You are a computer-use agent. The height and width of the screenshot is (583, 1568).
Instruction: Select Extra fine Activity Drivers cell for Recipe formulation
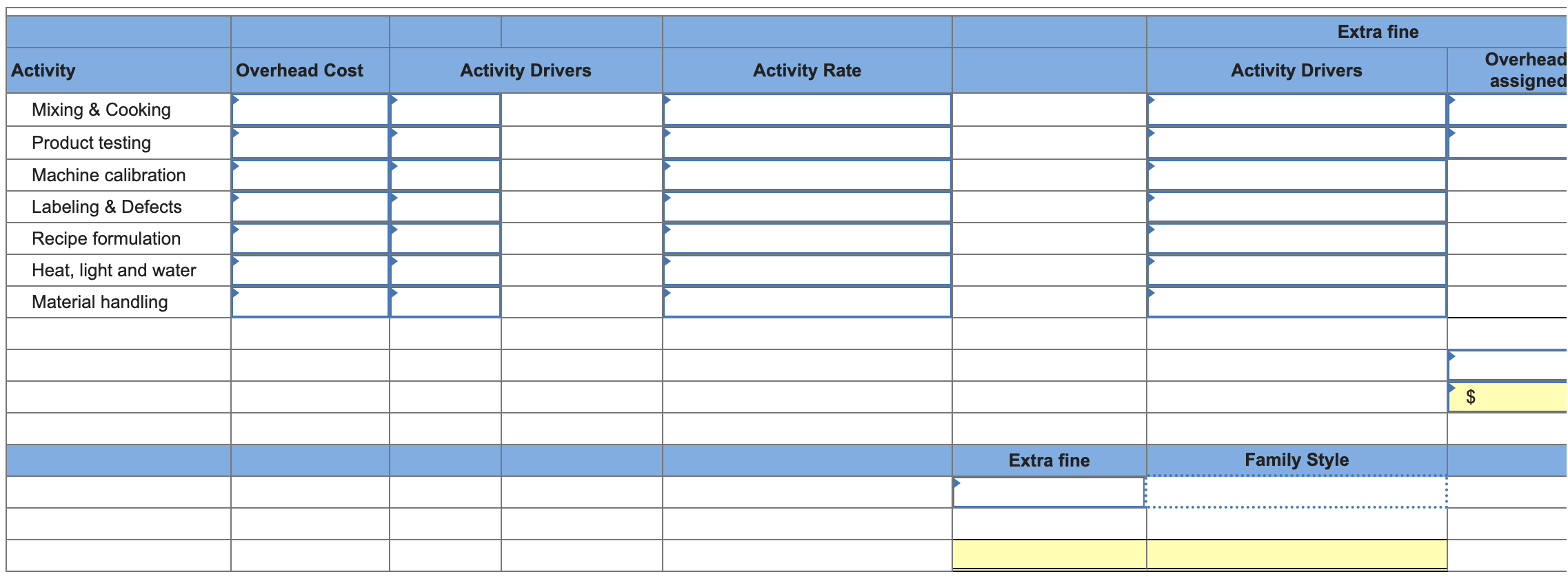pyautogui.click(x=1297, y=238)
